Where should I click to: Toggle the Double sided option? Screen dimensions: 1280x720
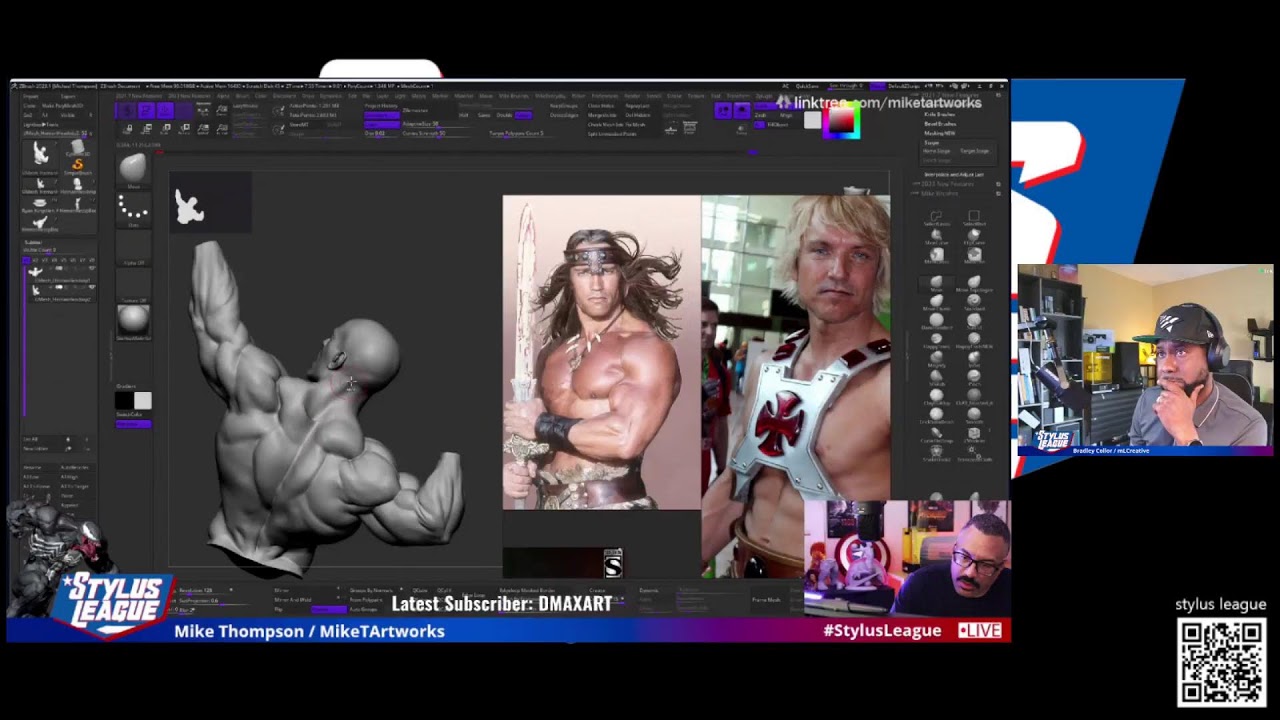pyautogui.click(x=504, y=115)
